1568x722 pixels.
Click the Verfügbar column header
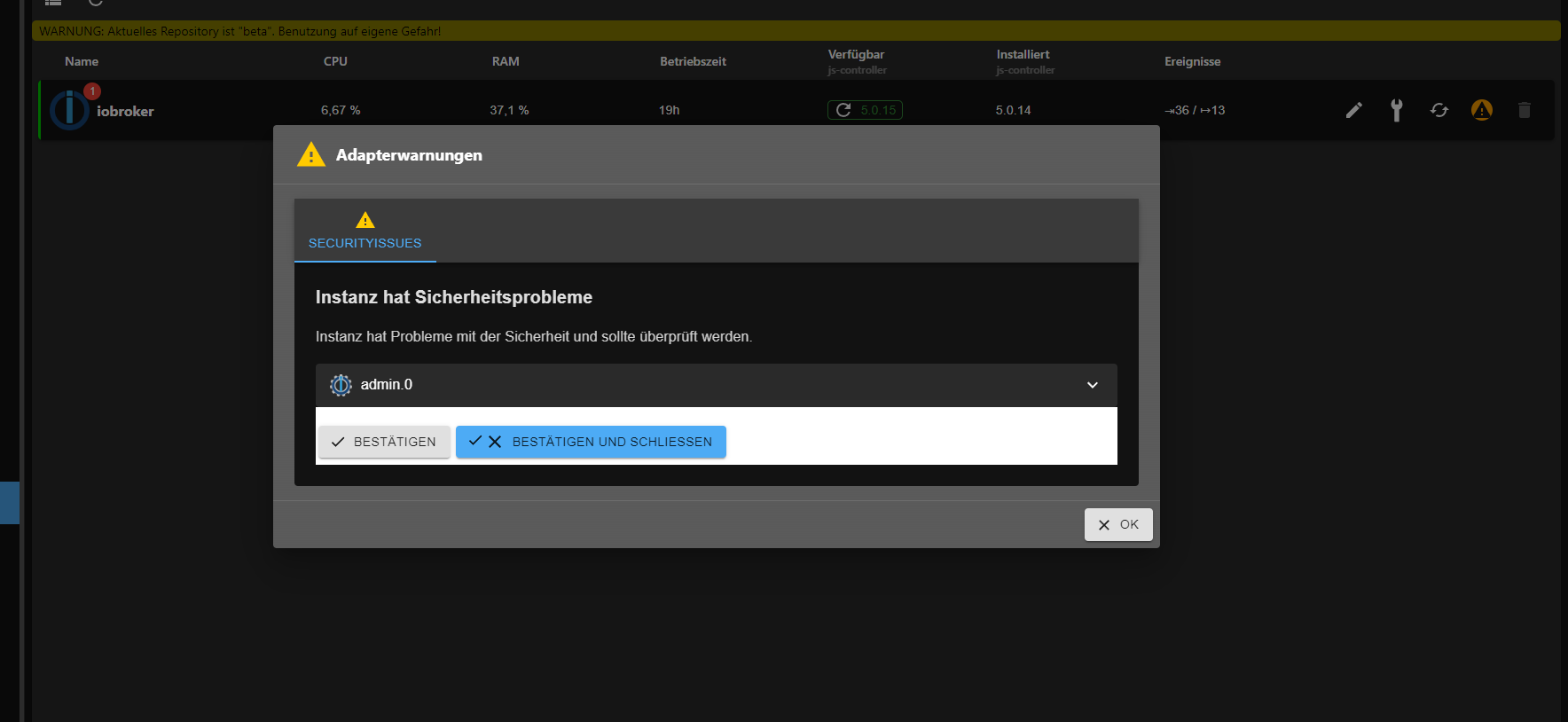pyautogui.click(x=856, y=54)
